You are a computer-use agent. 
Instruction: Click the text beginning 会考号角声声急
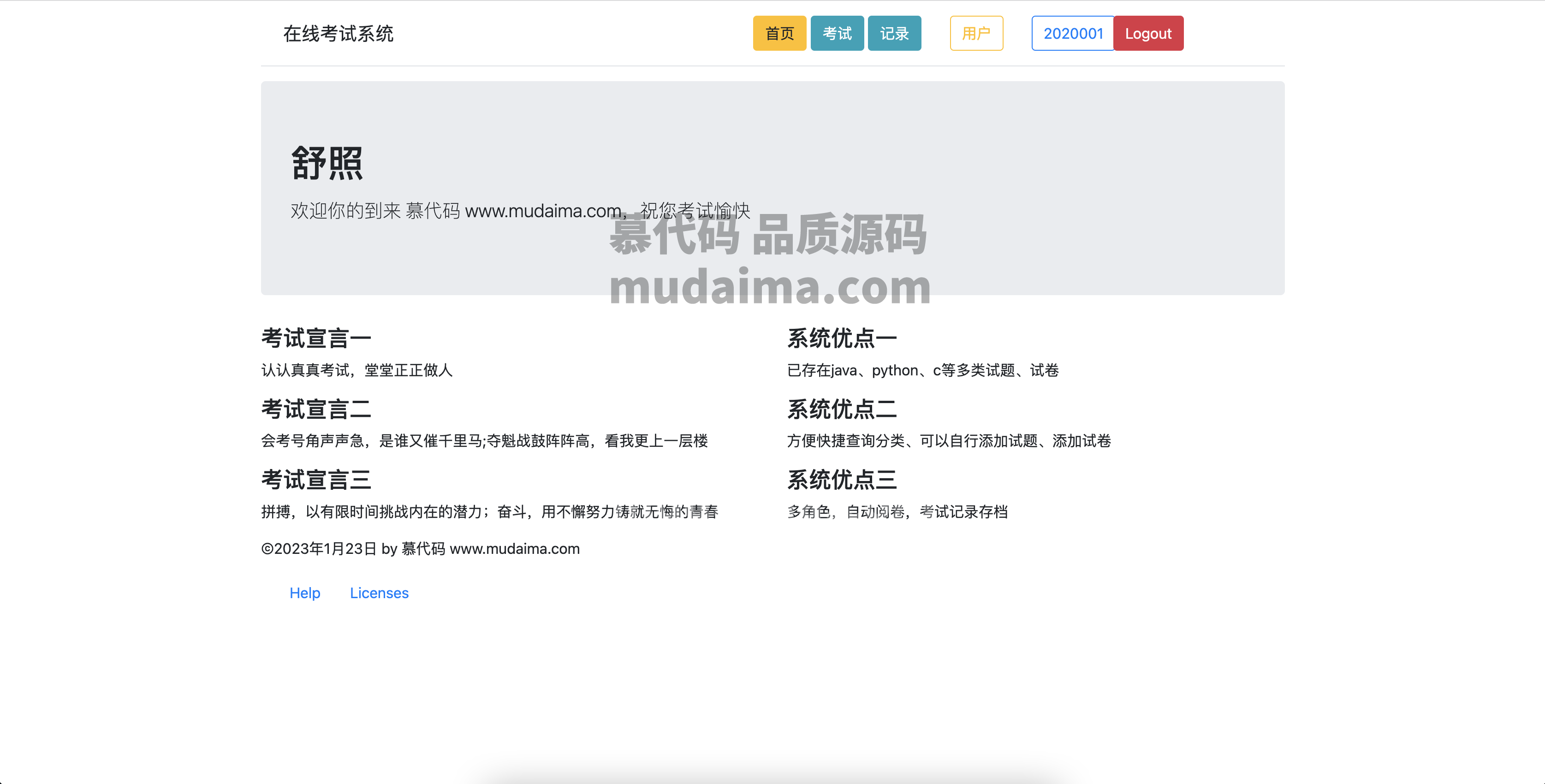coord(485,441)
